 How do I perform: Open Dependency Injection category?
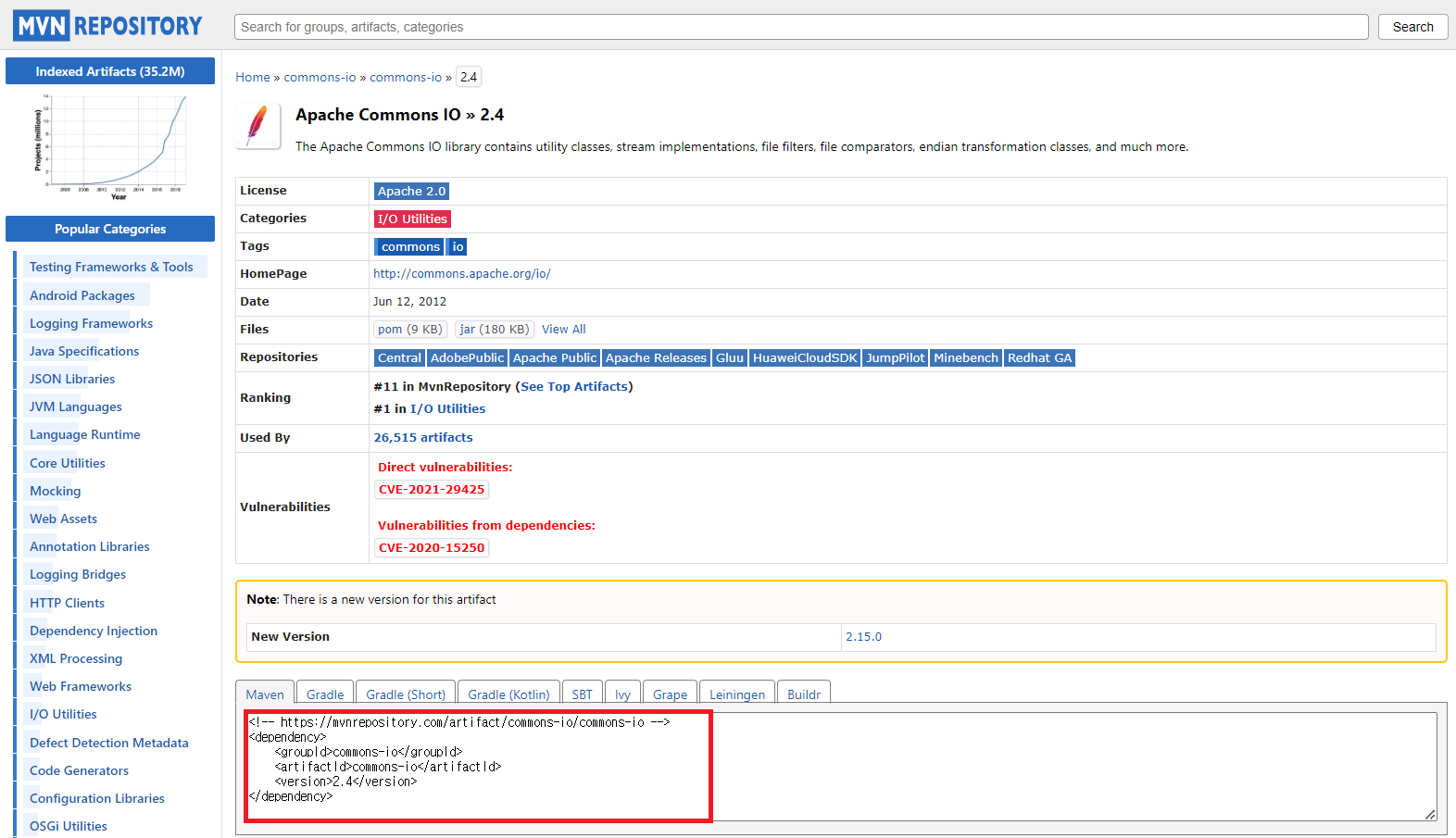pos(94,631)
